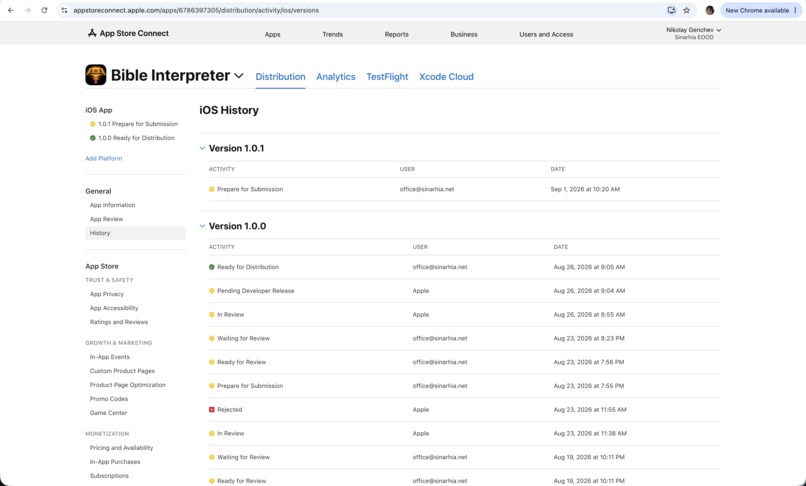
Task: Click In Review row dated Aug 26
Action: pyautogui.click(x=464, y=314)
